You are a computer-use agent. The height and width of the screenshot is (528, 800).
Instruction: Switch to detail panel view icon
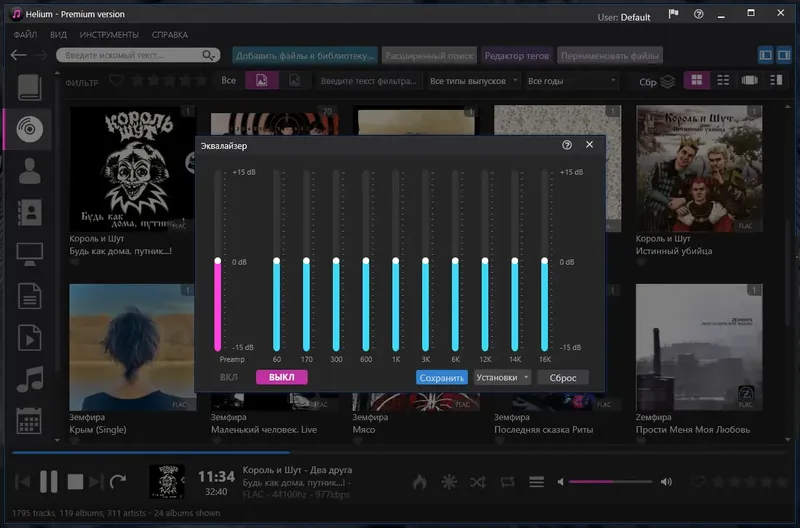(776, 80)
